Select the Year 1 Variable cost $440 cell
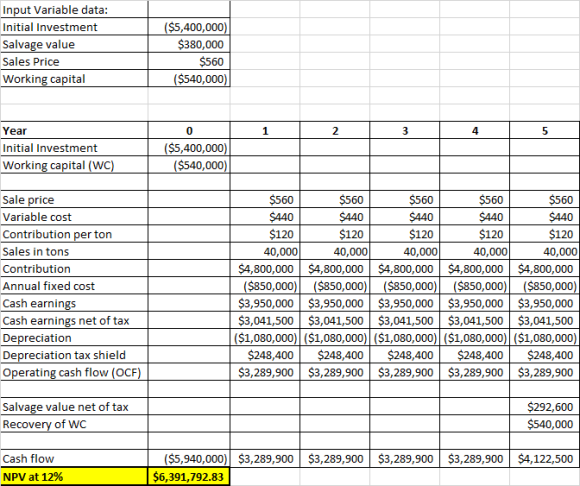This screenshot has width=580, height=486. pyautogui.click(x=265, y=217)
